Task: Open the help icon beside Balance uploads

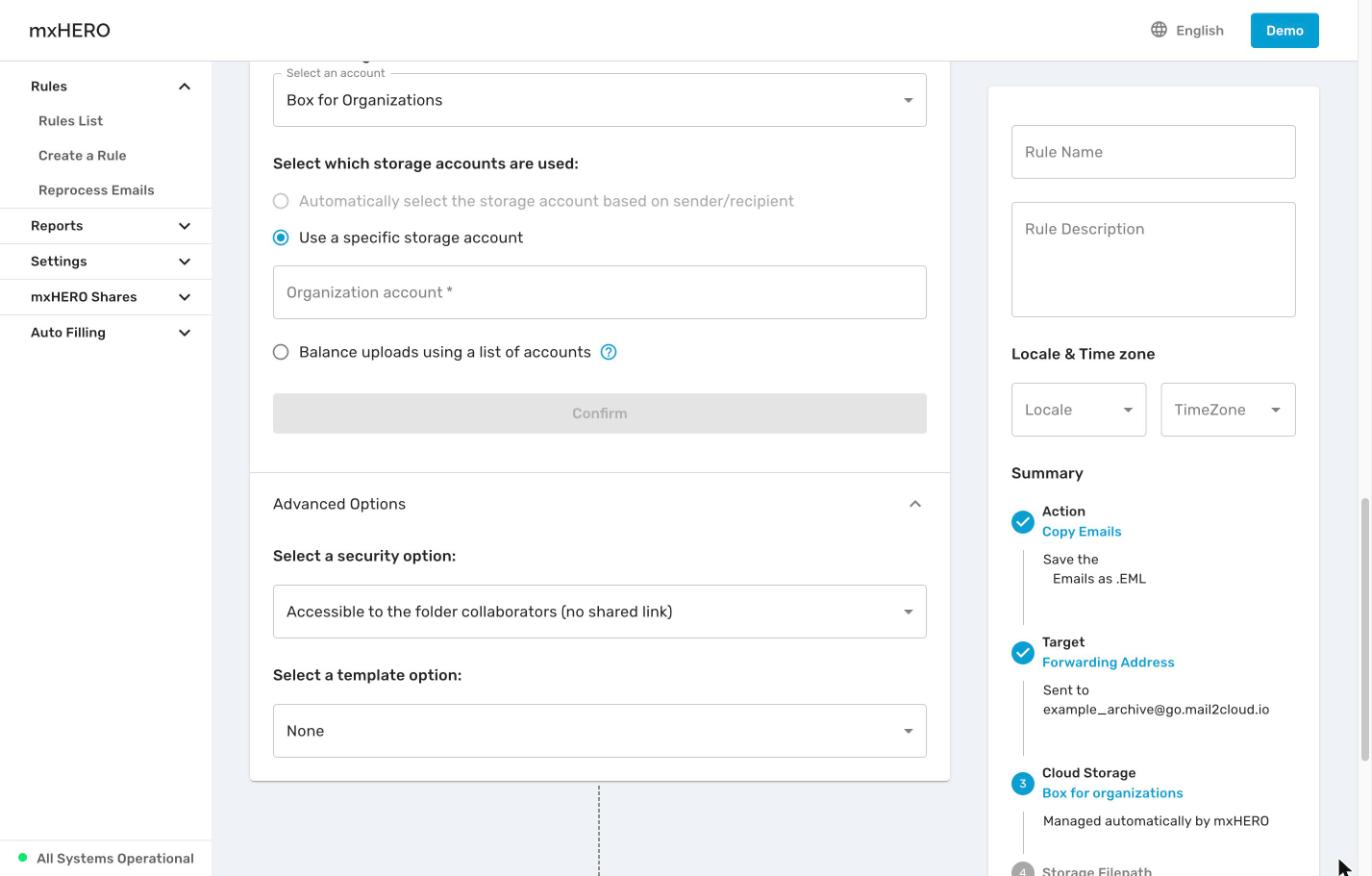Action: click(x=608, y=352)
